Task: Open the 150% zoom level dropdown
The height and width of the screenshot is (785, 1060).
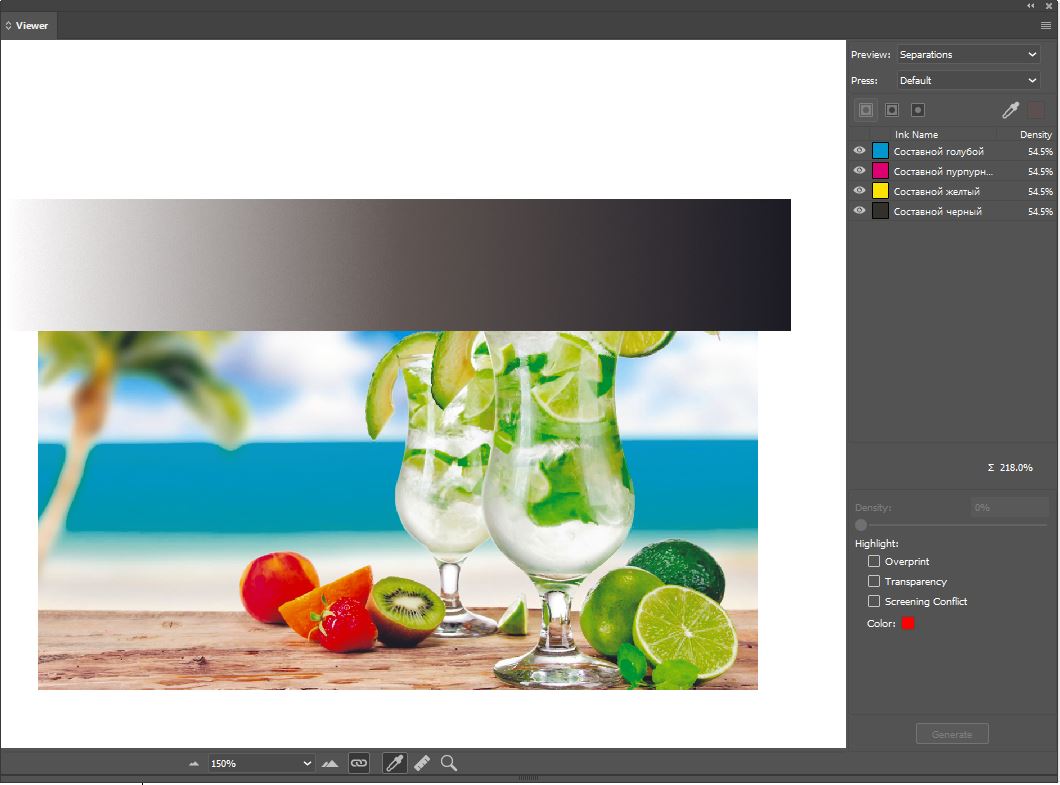Action: [x=260, y=763]
